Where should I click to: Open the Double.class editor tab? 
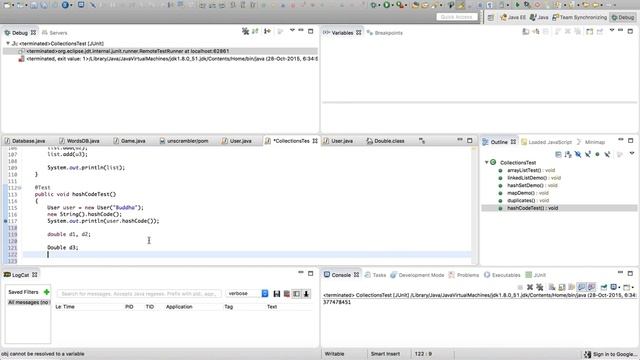(x=385, y=141)
